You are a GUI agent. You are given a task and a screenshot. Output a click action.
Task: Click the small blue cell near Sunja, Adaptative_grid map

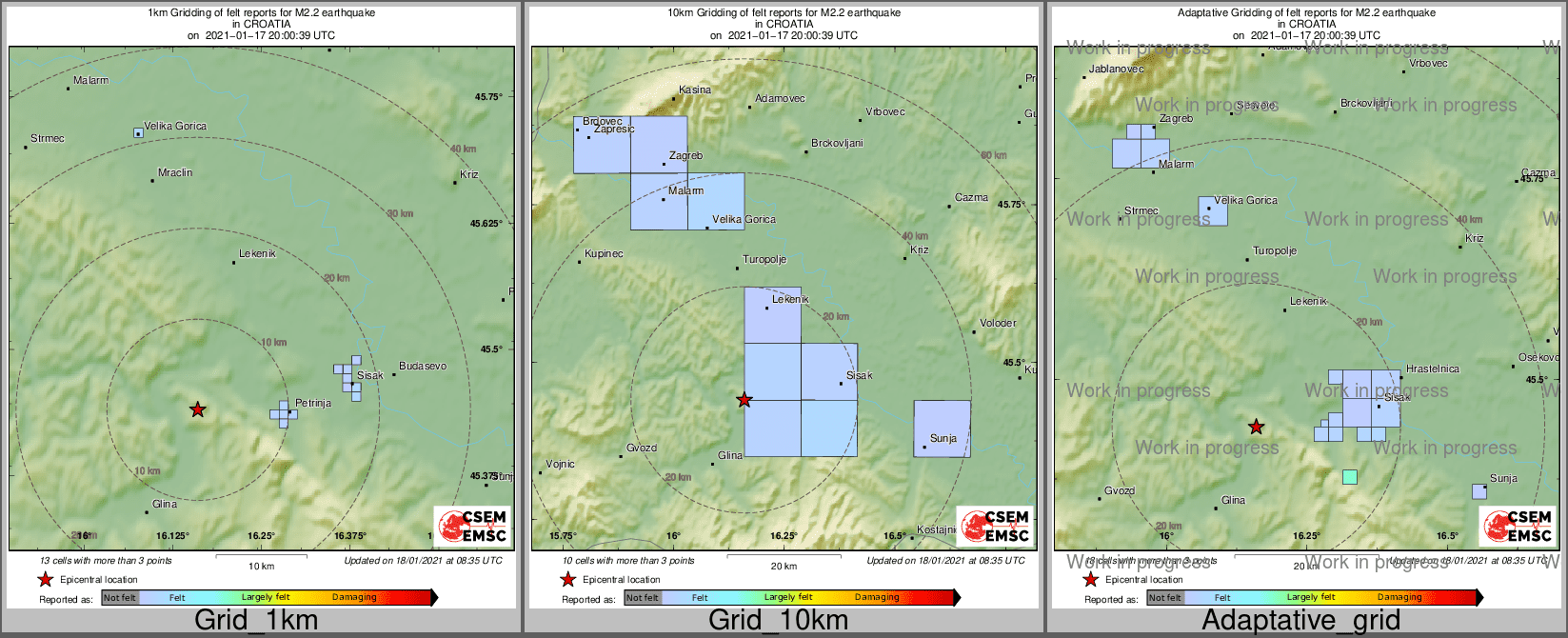click(1479, 491)
